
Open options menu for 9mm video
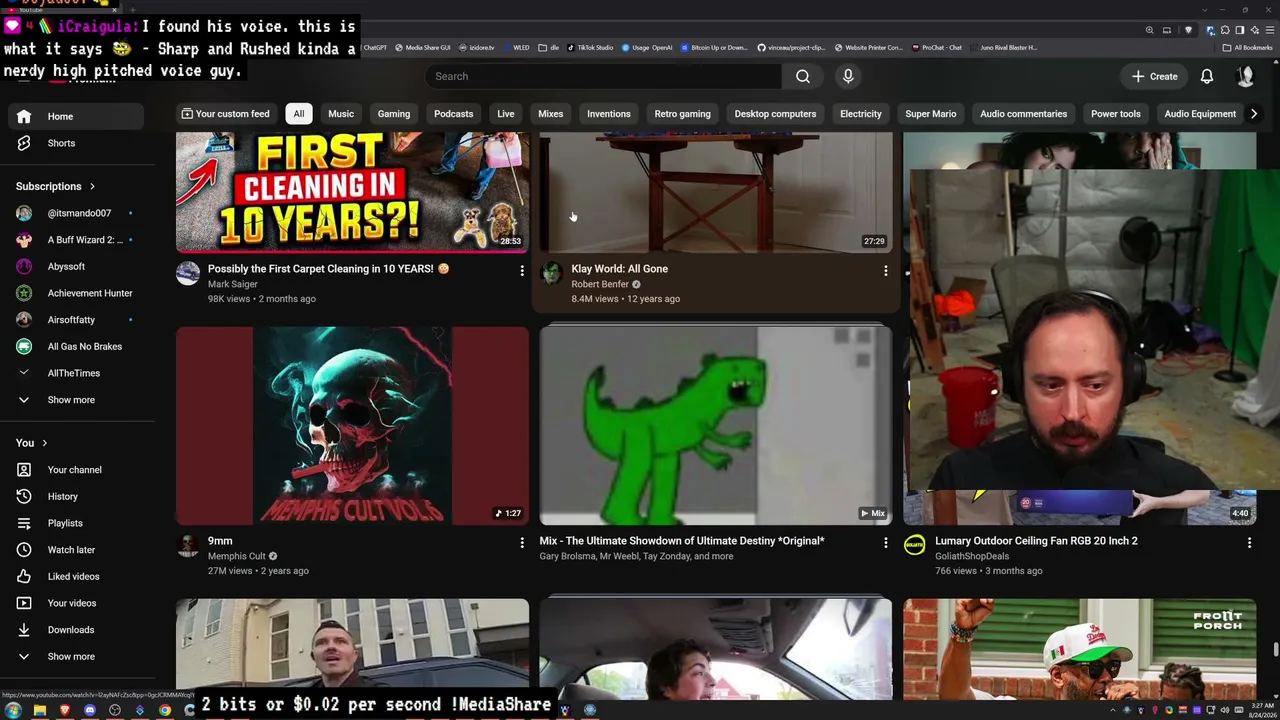pyautogui.click(x=521, y=542)
